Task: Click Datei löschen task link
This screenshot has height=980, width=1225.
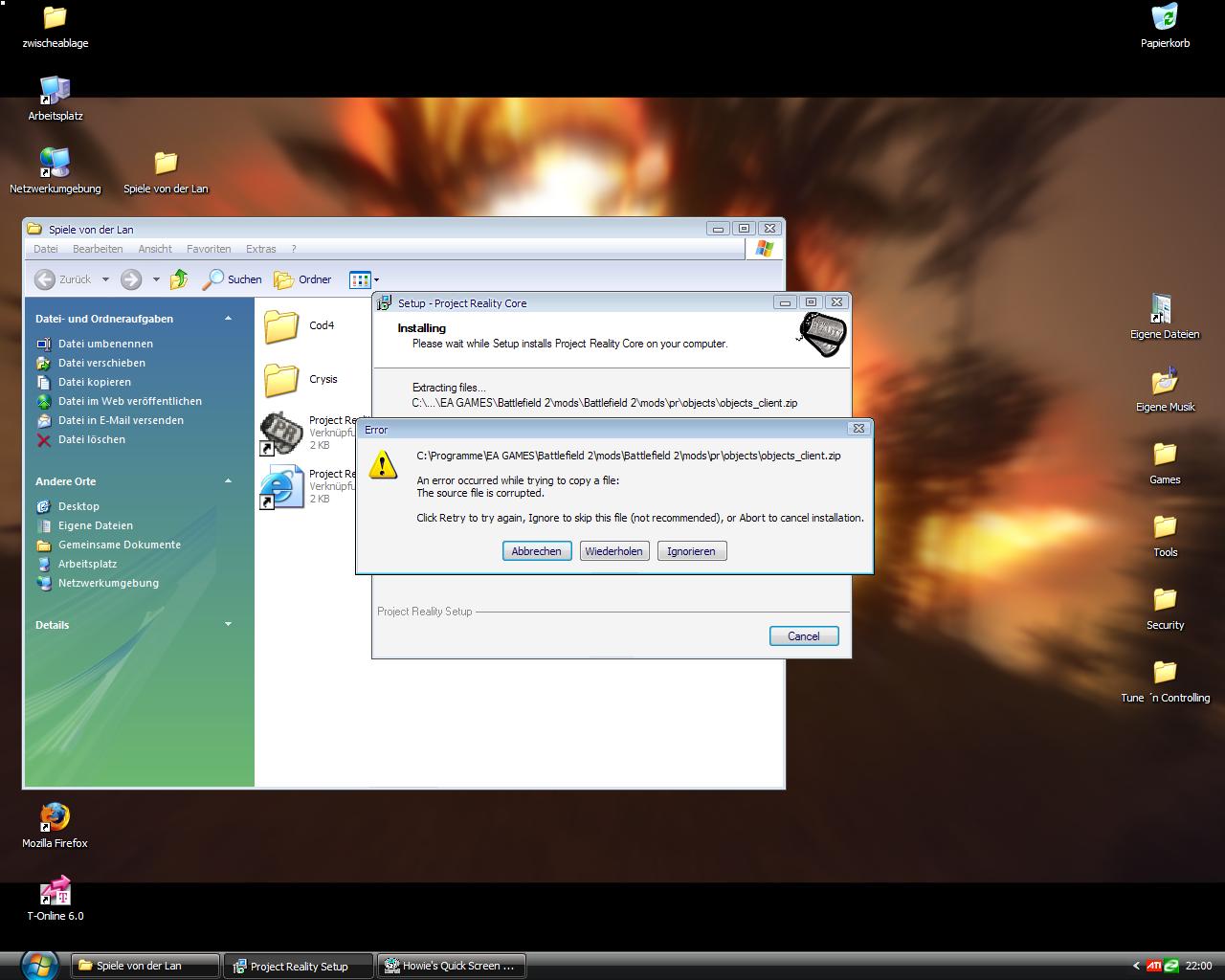Action: coord(91,439)
